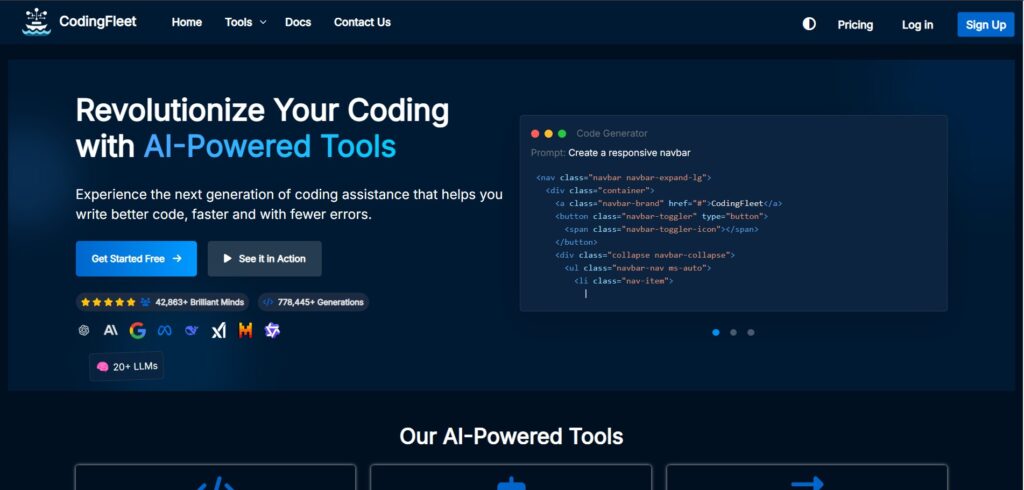Click the OpenAI logo icon
The image size is (1024, 490).
click(x=84, y=330)
